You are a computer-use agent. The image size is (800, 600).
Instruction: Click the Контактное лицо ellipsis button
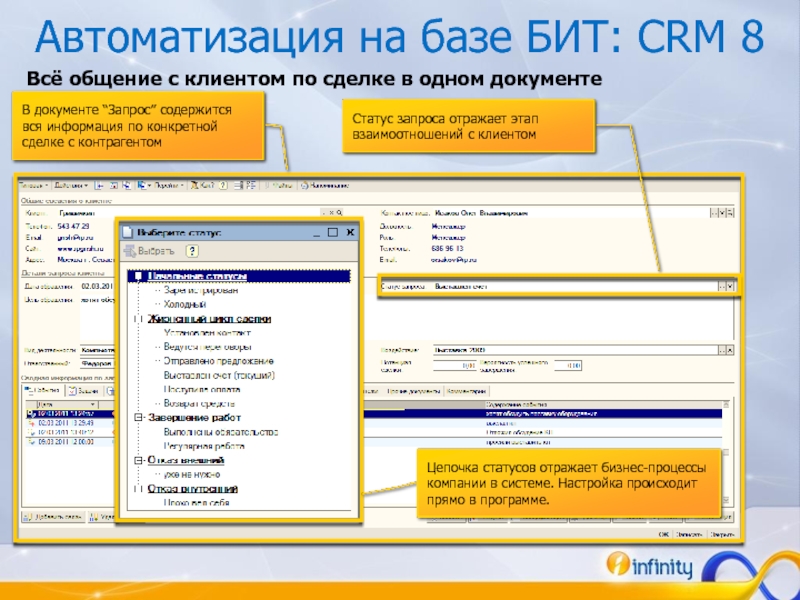(714, 213)
